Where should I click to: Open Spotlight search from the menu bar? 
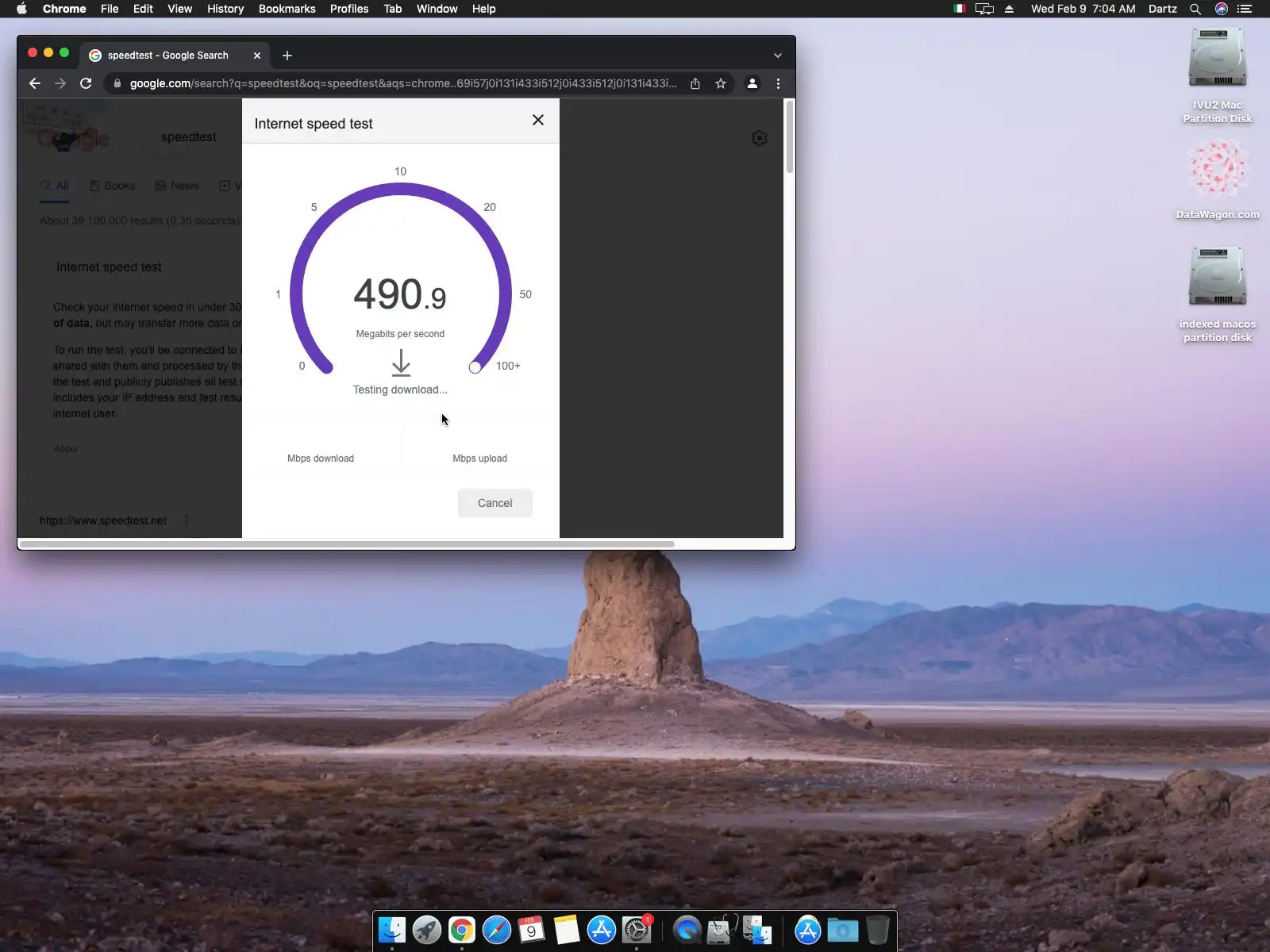pos(1195,9)
